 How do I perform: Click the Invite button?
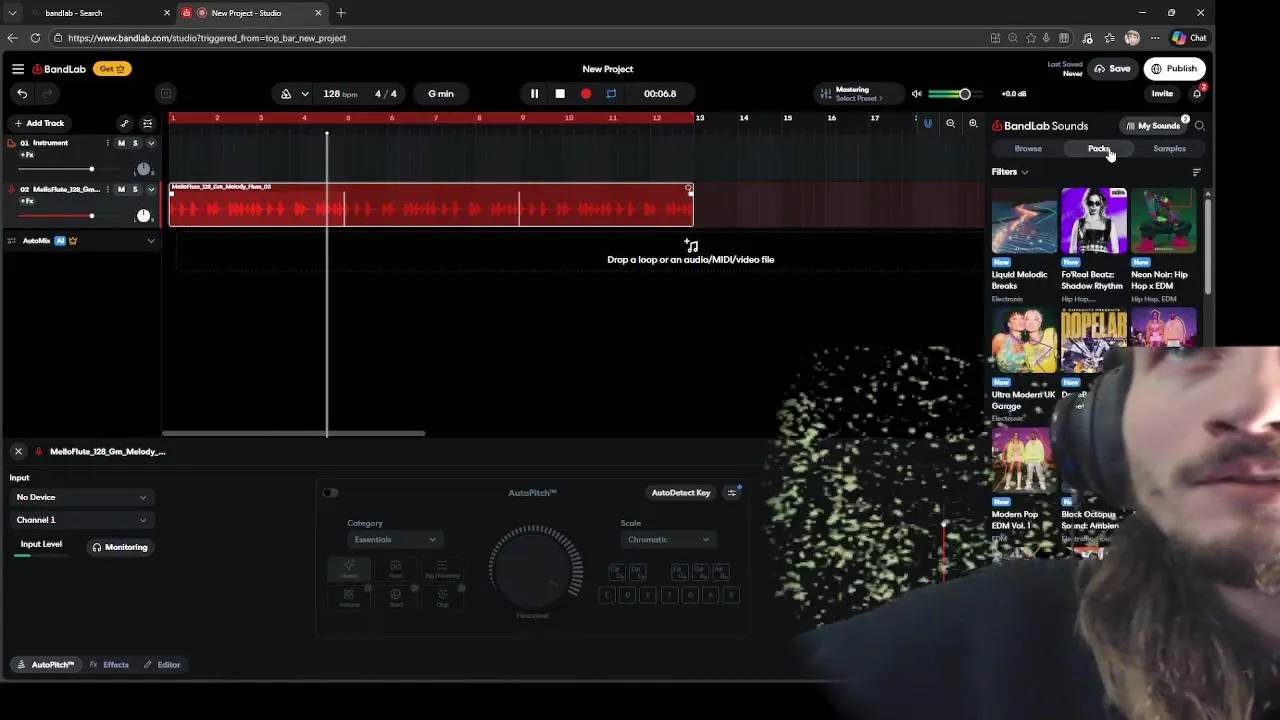point(1162,94)
